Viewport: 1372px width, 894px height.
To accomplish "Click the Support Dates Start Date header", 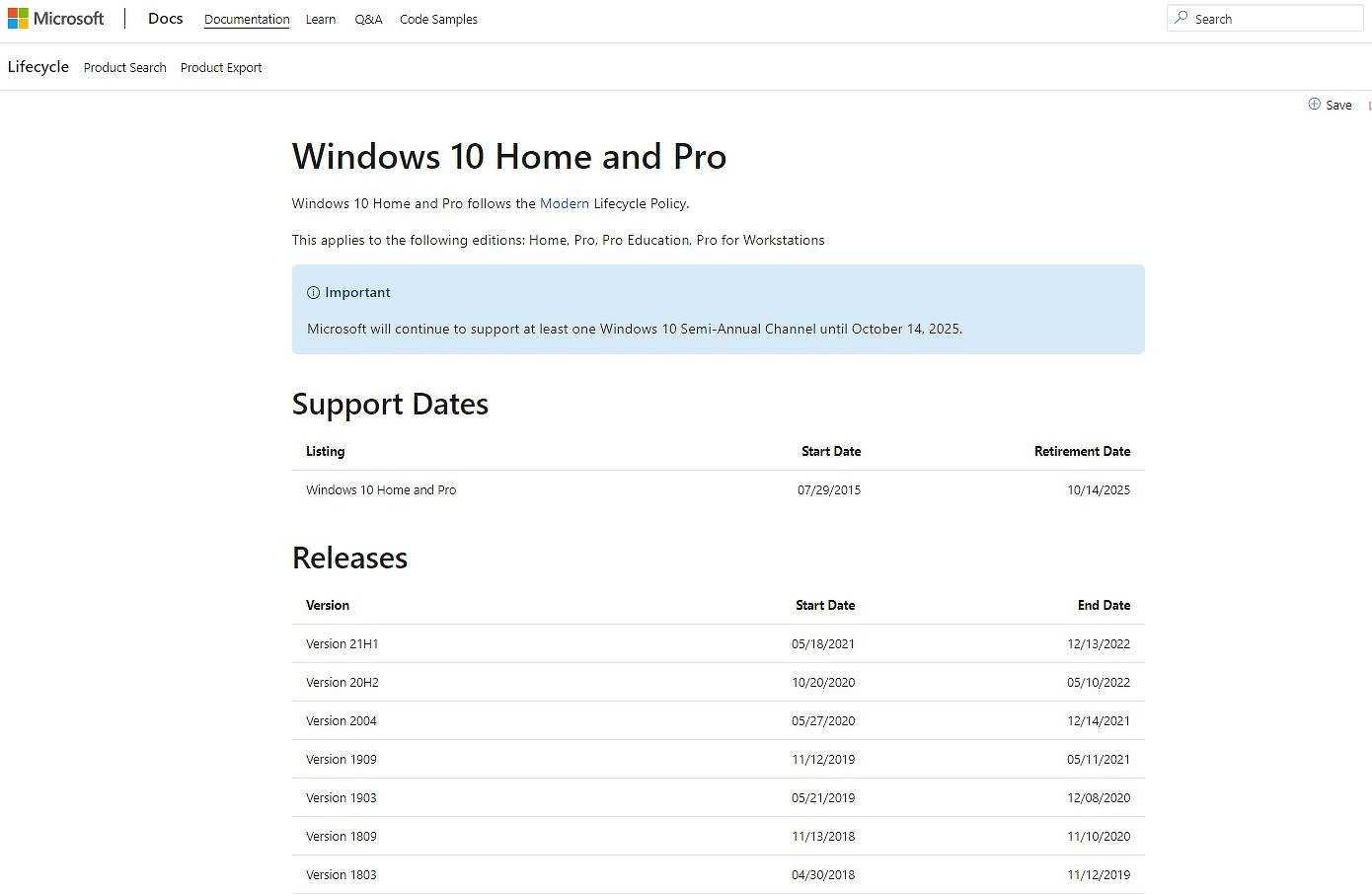I will (831, 451).
